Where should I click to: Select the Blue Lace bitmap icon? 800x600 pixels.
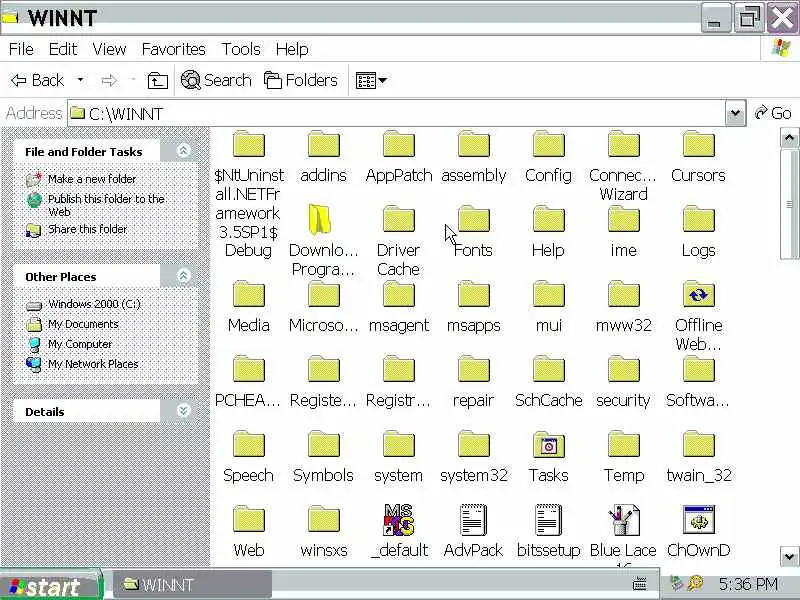click(x=623, y=519)
